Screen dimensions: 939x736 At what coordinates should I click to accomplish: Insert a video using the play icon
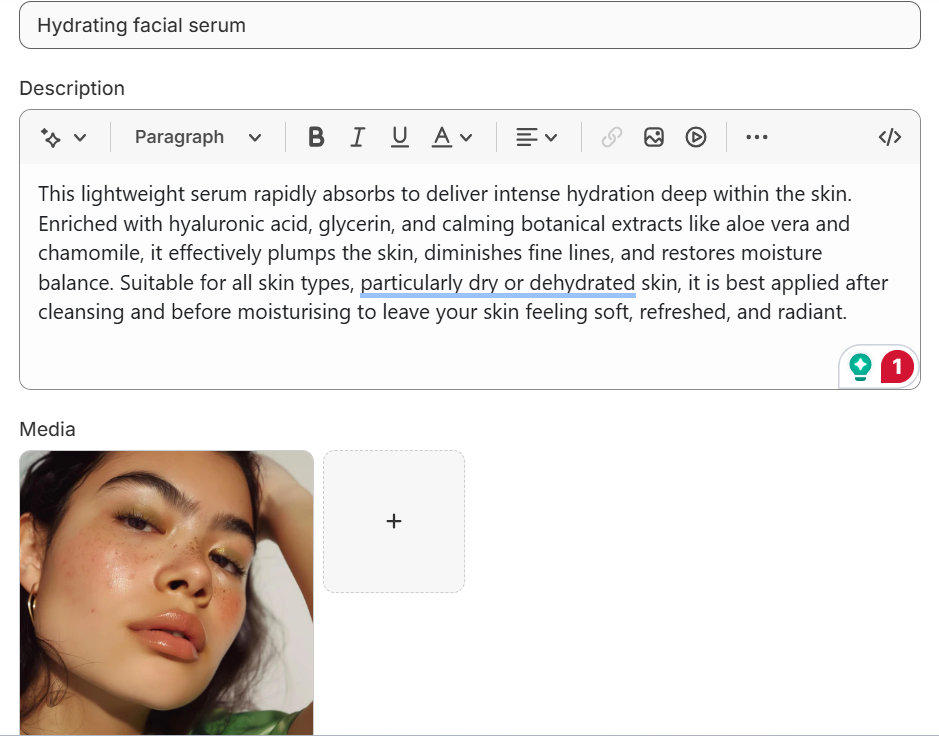(696, 137)
